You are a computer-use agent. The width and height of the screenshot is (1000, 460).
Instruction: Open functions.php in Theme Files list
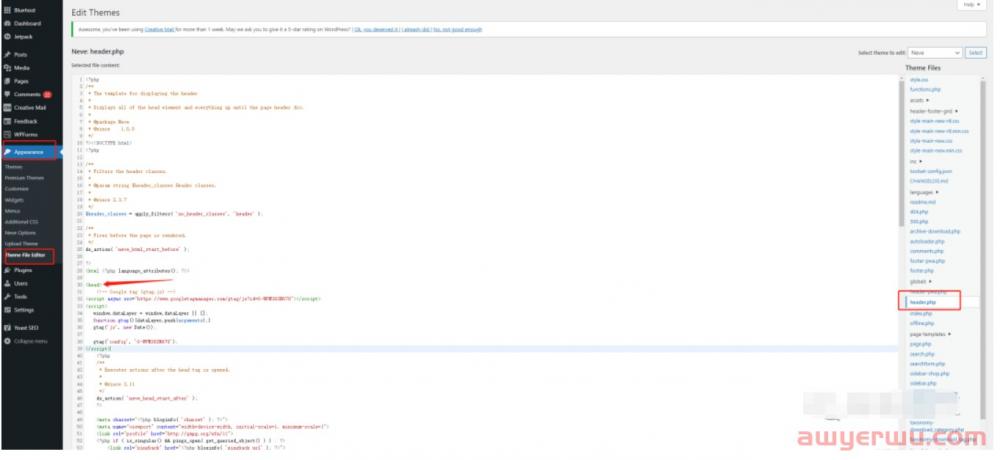(924, 89)
